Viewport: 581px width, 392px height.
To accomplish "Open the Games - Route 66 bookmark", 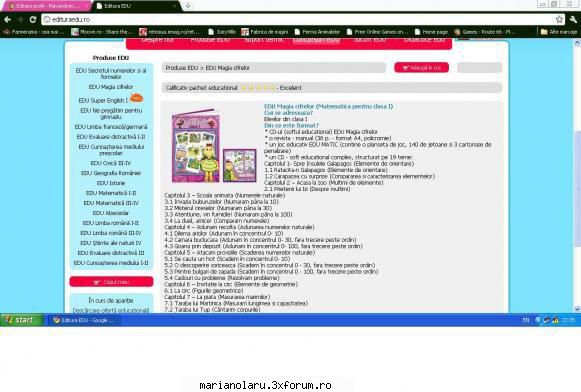I will pos(485,32).
